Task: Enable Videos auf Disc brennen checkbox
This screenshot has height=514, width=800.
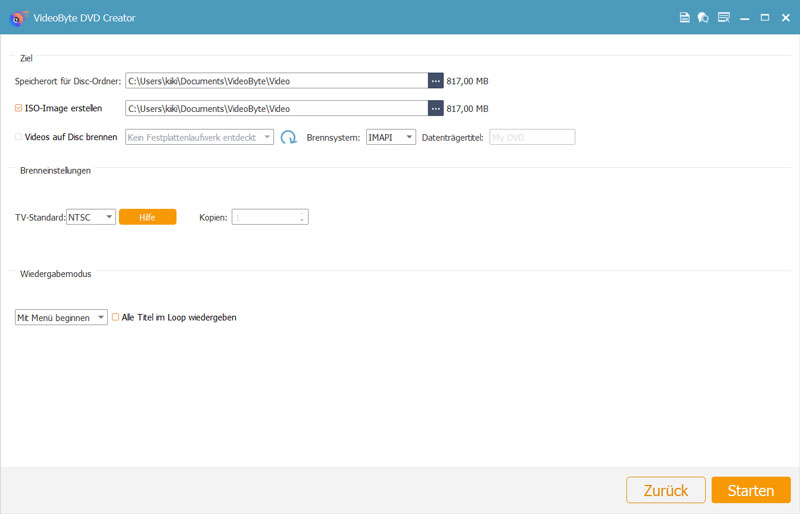Action: (x=19, y=137)
